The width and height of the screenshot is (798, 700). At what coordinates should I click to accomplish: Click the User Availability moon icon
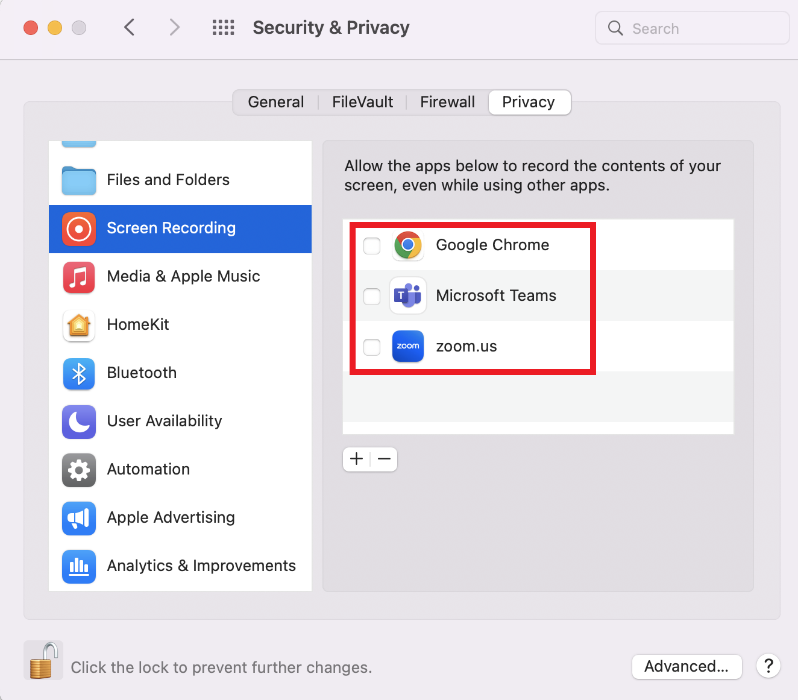click(79, 421)
